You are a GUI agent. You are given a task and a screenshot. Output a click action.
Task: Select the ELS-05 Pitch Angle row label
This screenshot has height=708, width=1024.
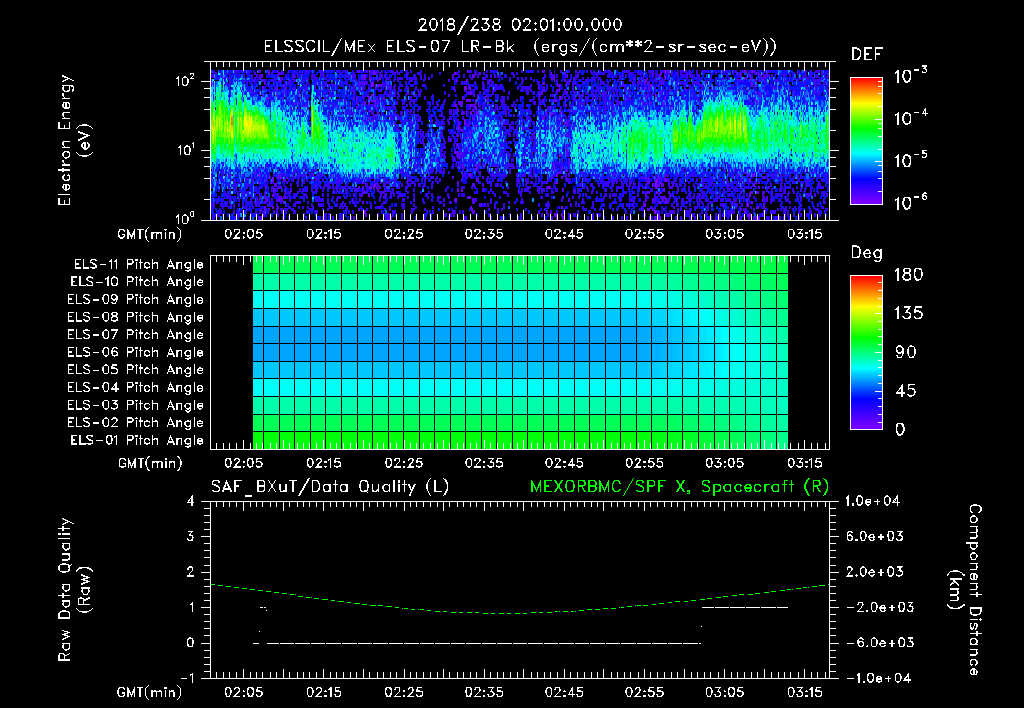136,370
